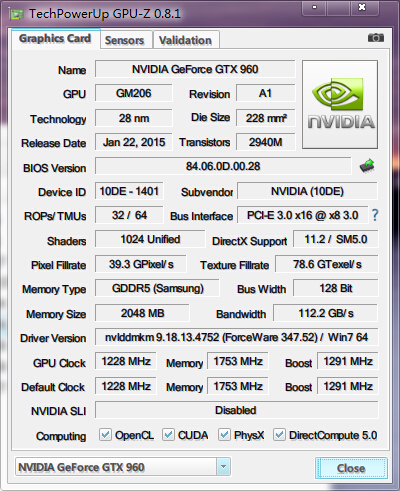This screenshot has height=491, width=400.
Task: Click the "Texture Fillrate" label
Action: click(x=234, y=265)
